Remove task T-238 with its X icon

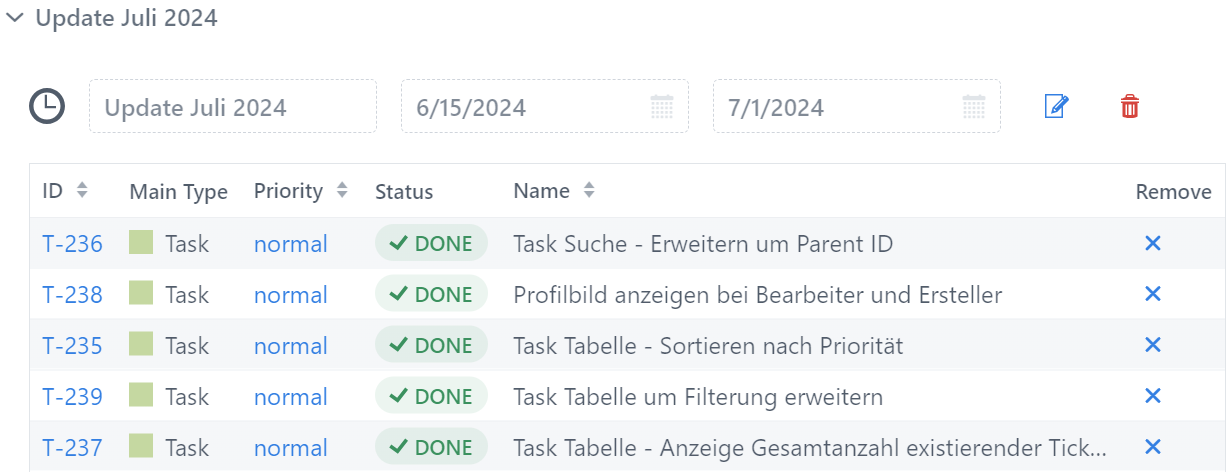pyautogui.click(x=1152, y=294)
